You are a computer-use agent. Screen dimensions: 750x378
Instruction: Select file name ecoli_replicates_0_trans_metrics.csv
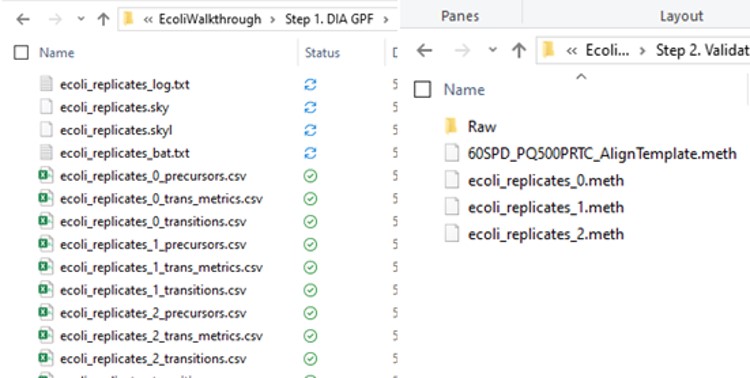pyautogui.click(x=161, y=199)
